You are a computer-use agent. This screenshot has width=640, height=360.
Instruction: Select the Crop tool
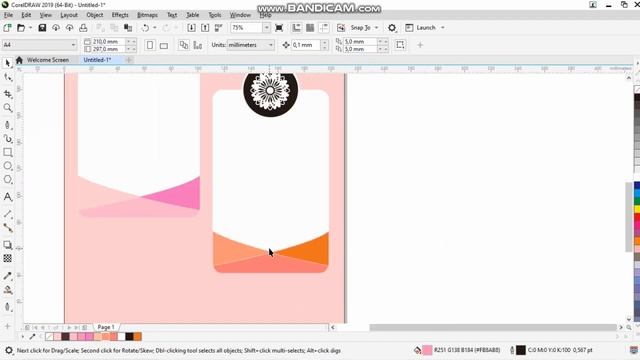pyautogui.click(x=7, y=94)
